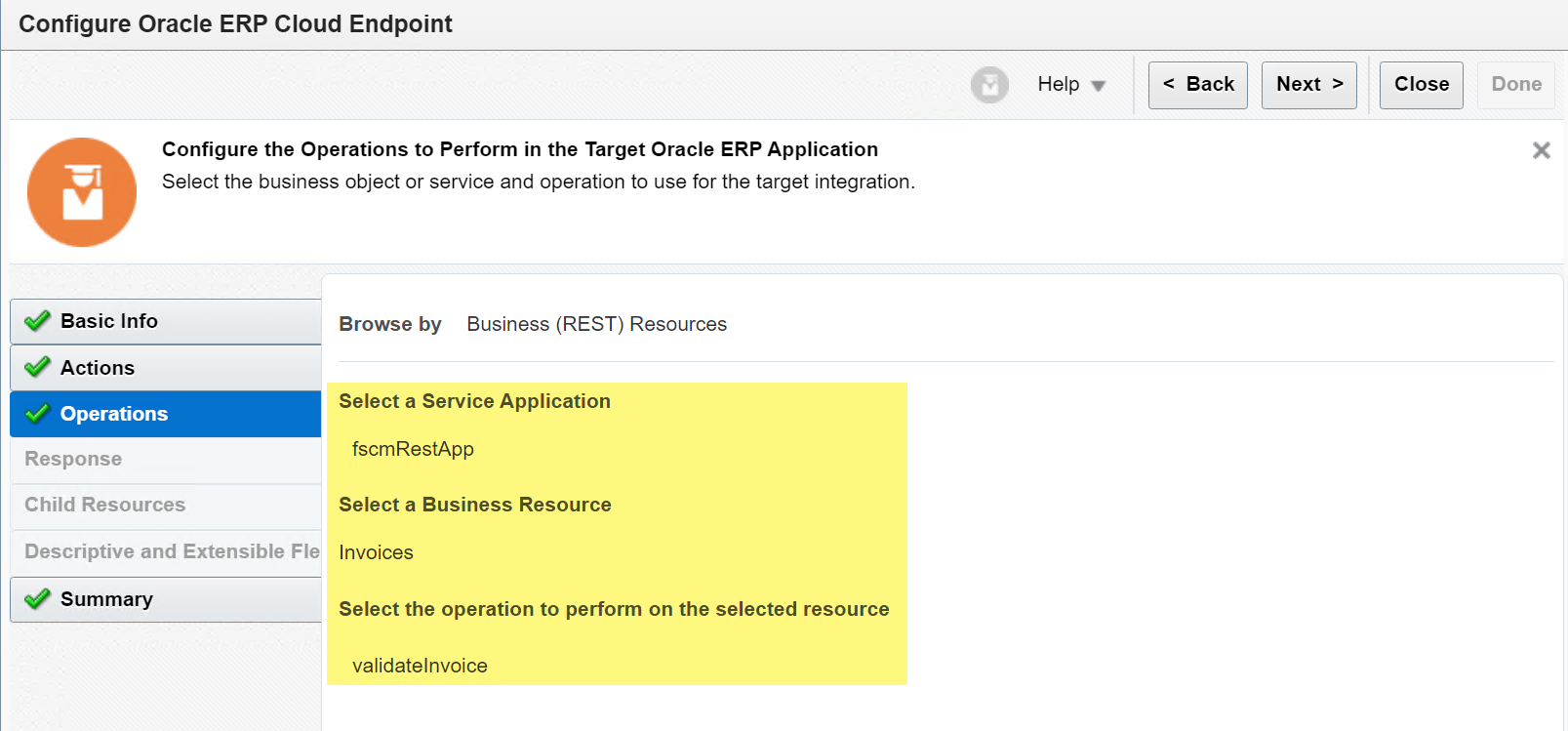1568x731 pixels.
Task: Dismiss the info banner with the X
Action: click(x=1541, y=150)
